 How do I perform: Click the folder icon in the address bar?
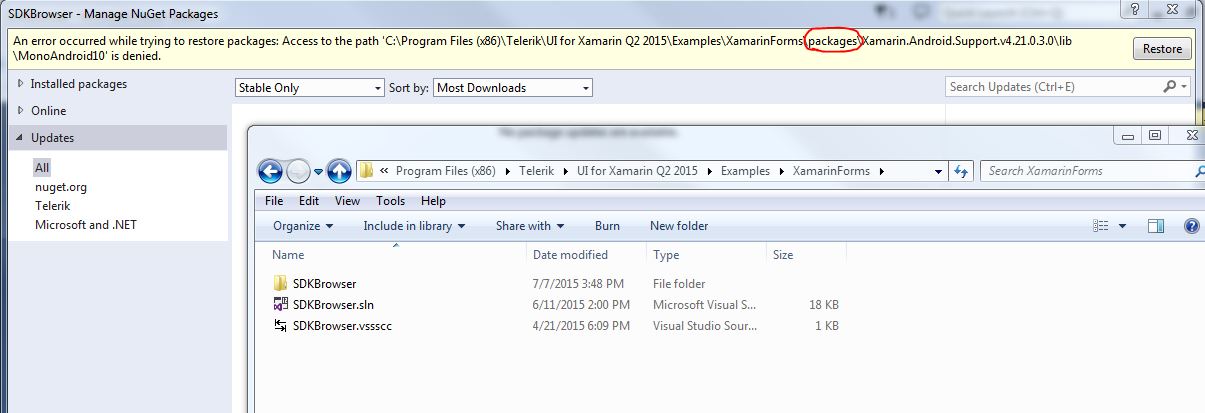(366, 171)
